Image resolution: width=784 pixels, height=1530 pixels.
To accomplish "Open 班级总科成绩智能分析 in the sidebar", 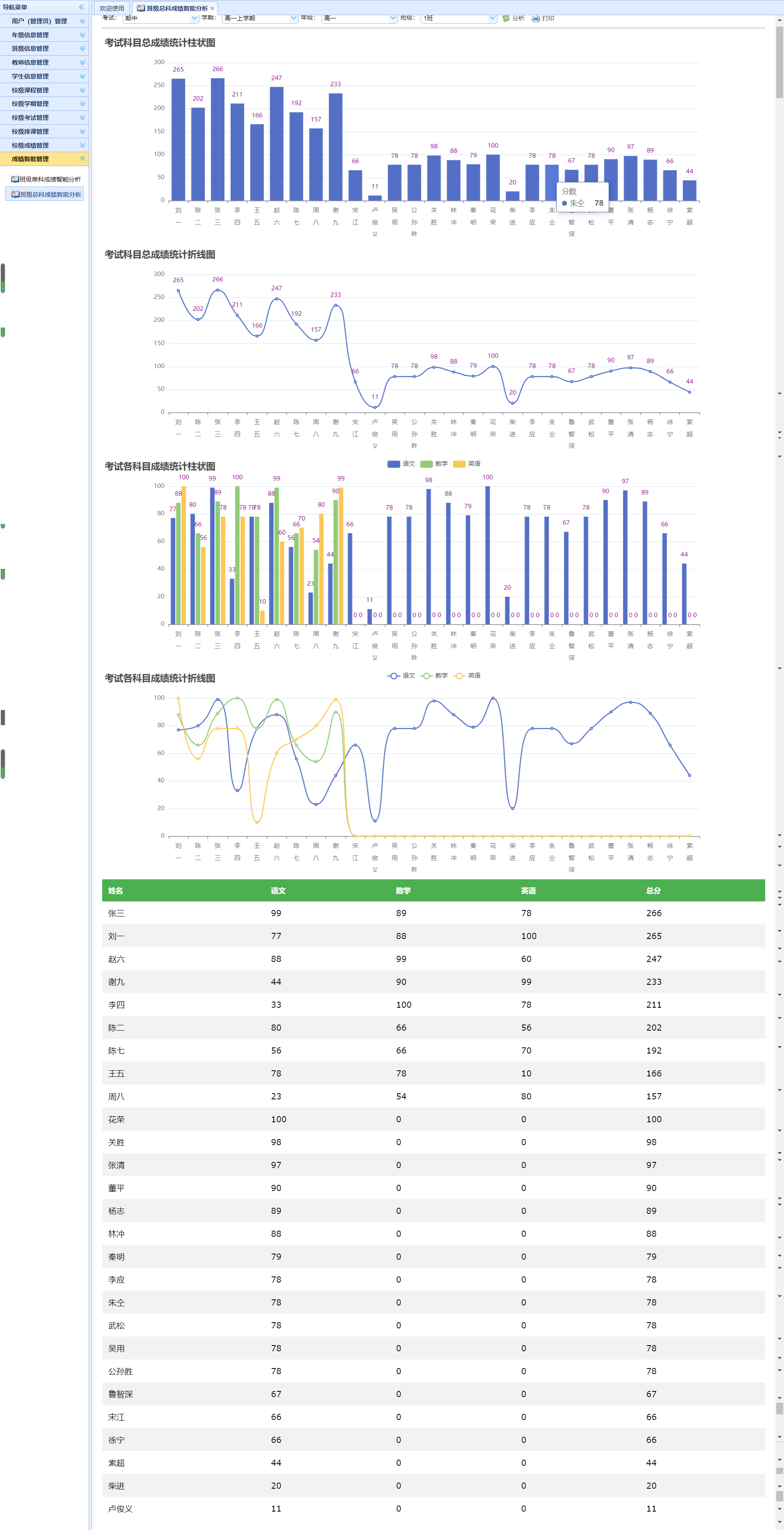I will click(x=45, y=194).
